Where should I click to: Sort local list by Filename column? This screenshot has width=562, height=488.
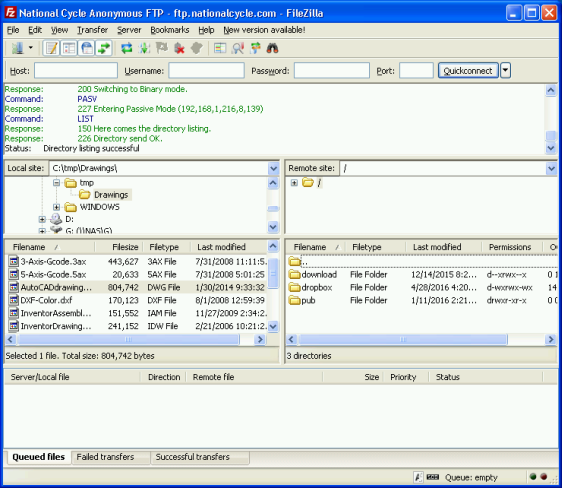pos(50,247)
